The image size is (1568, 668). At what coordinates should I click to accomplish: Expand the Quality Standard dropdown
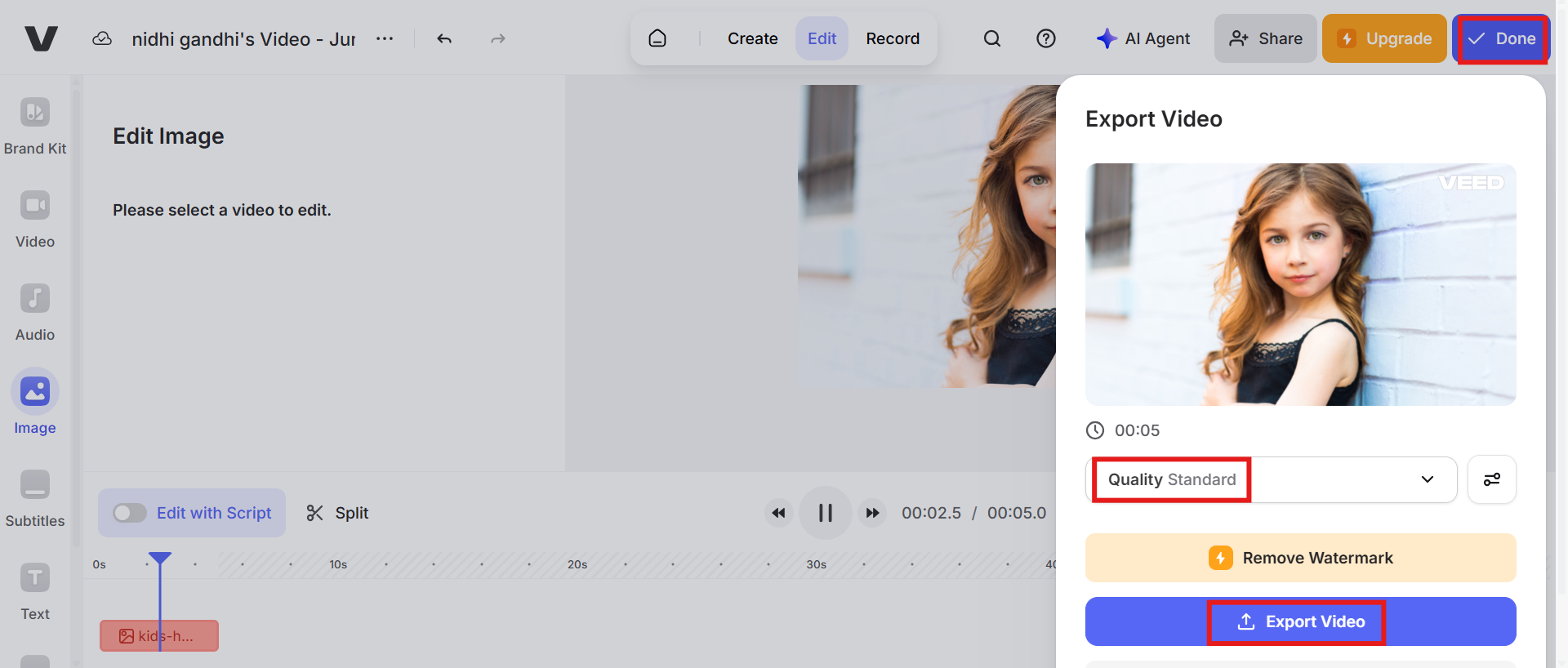click(1272, 479)
